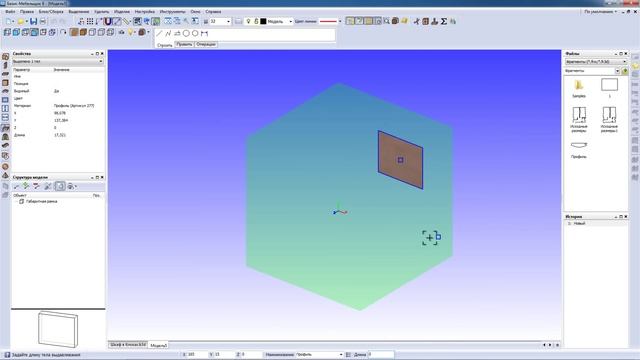Click the black layer color swatch

tap(263, 21)
